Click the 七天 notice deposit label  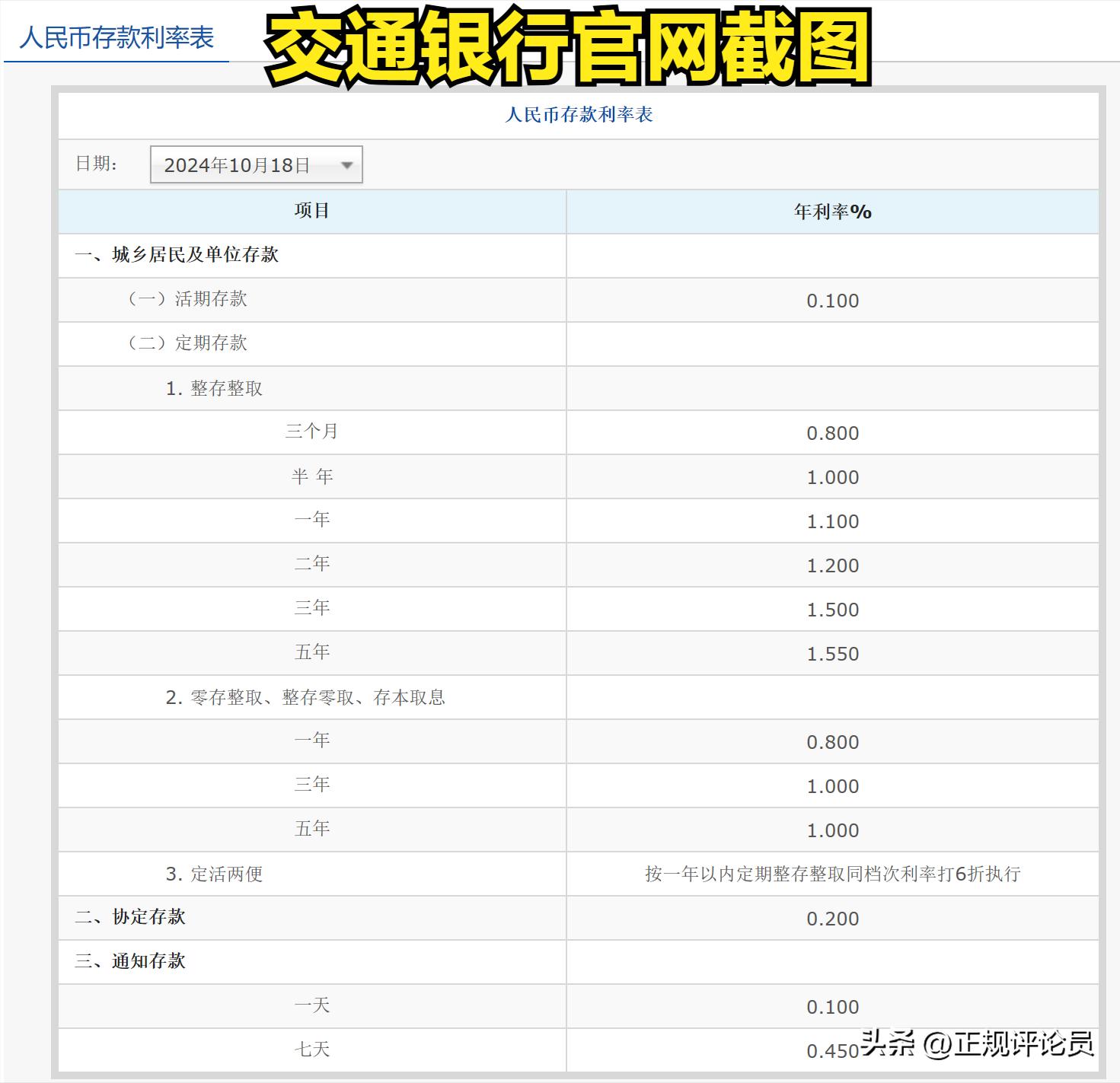[x=312, y=1050]
